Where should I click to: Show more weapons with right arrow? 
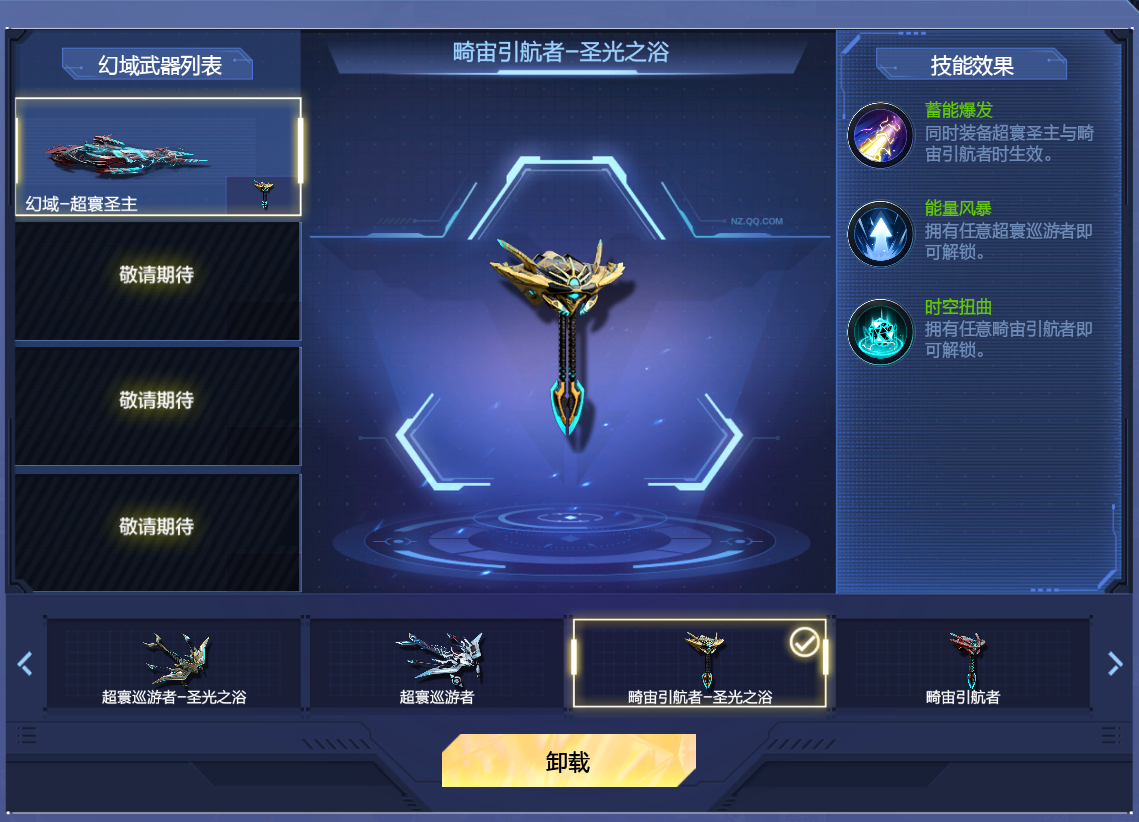[1114, 663]
